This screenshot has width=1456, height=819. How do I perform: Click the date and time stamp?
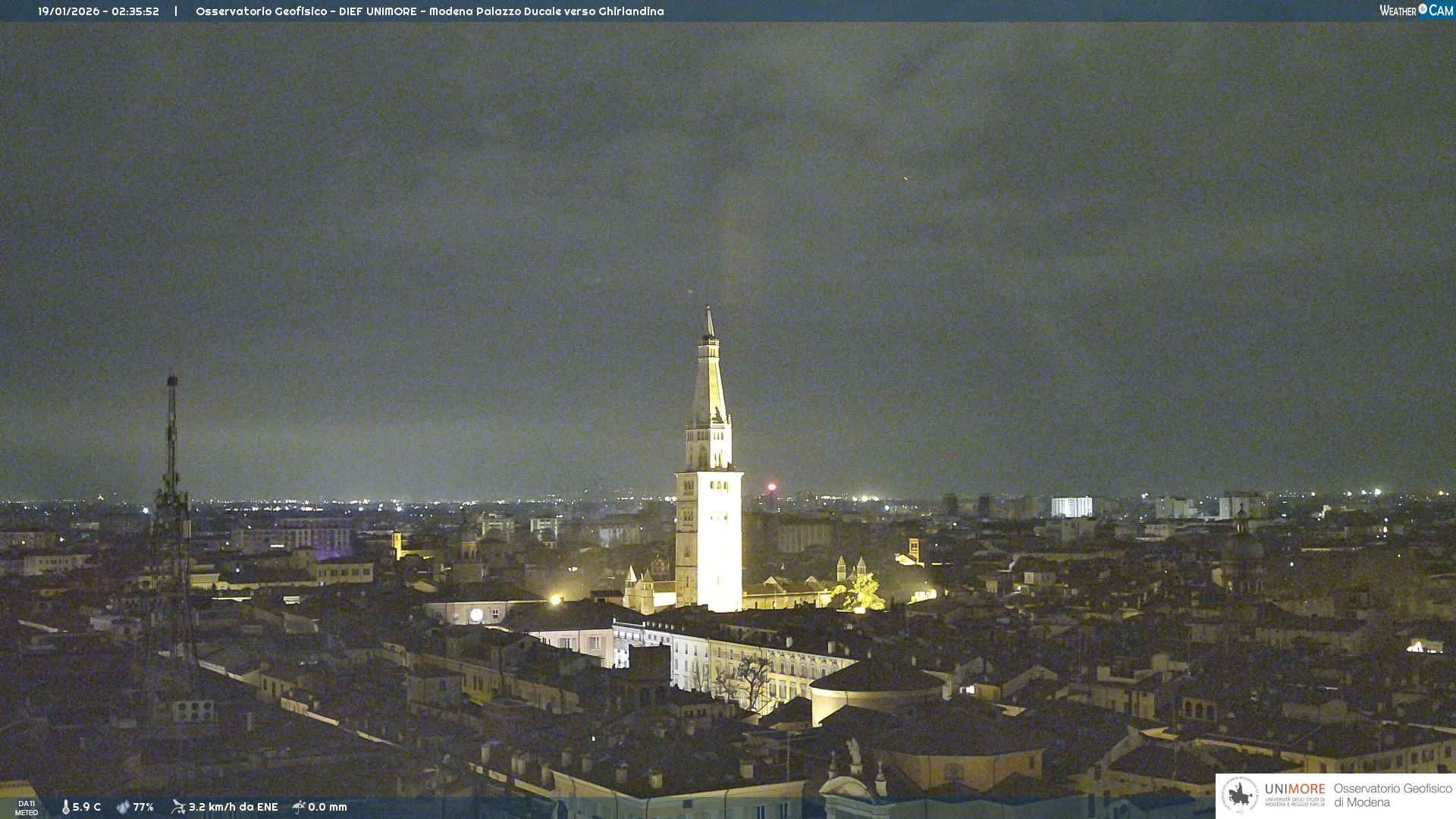tap(99, 11)
